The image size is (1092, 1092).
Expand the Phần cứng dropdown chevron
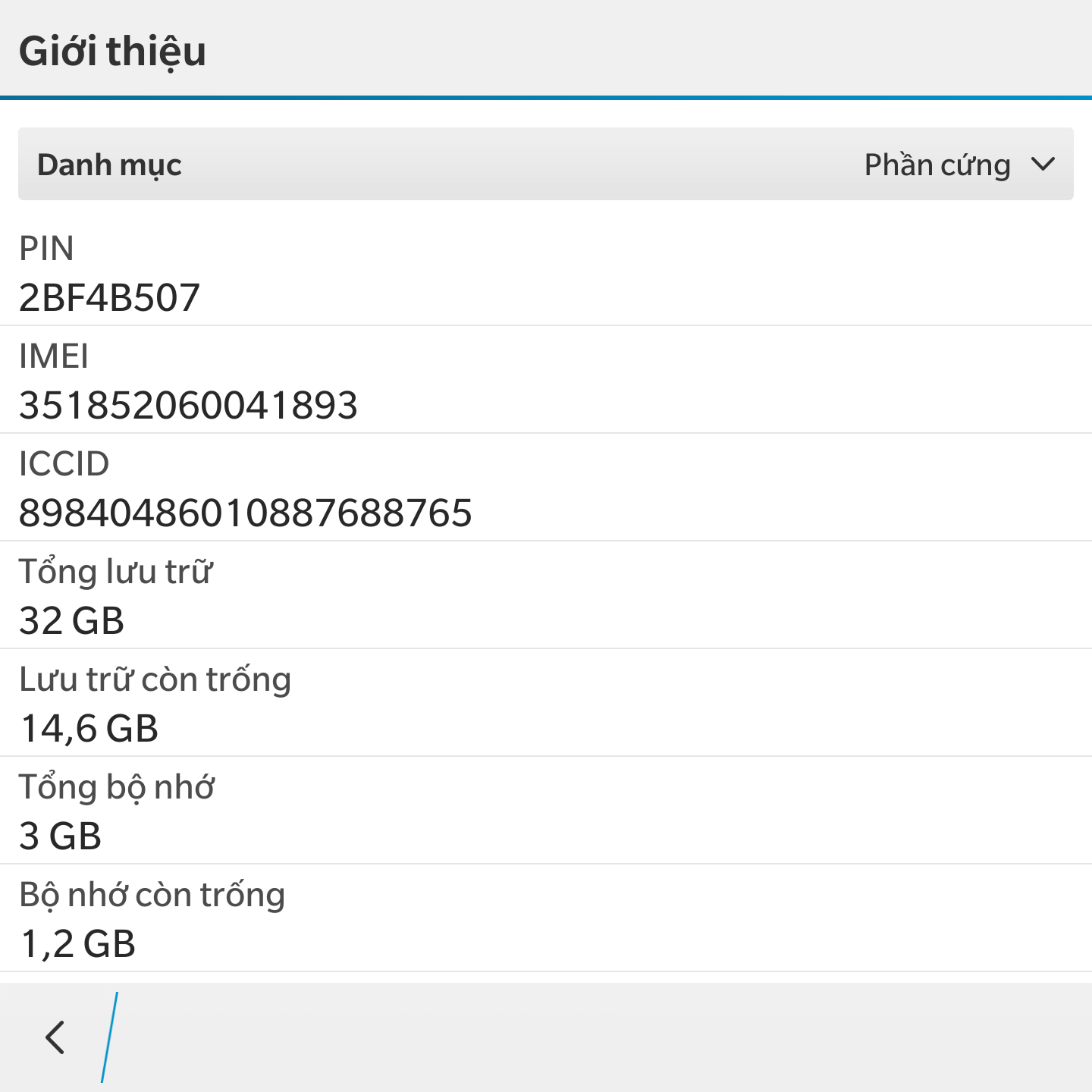1043,165
